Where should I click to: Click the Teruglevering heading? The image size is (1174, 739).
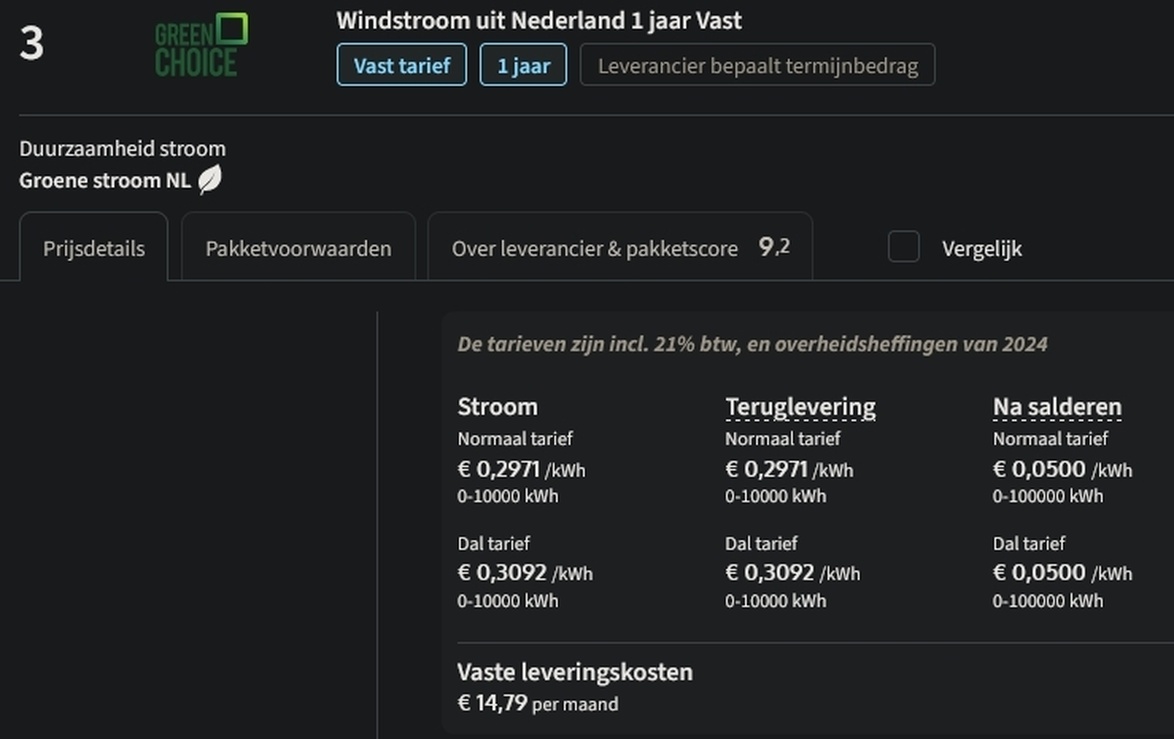800,407
